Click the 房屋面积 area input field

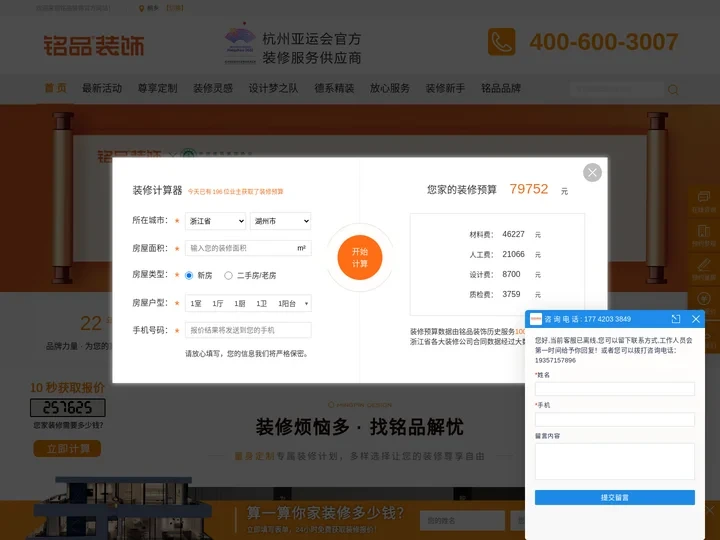248,248
